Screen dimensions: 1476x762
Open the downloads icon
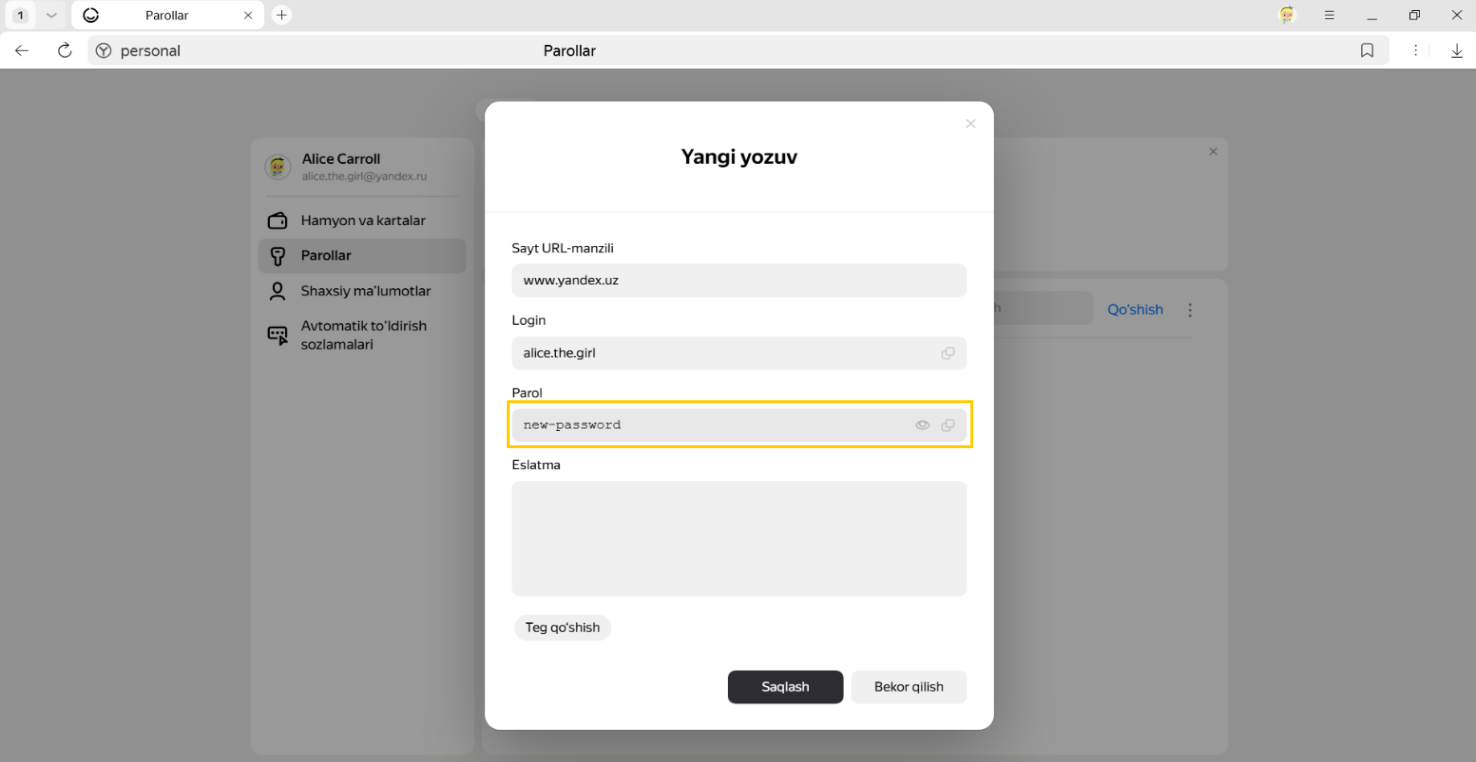coord(1457,51)
